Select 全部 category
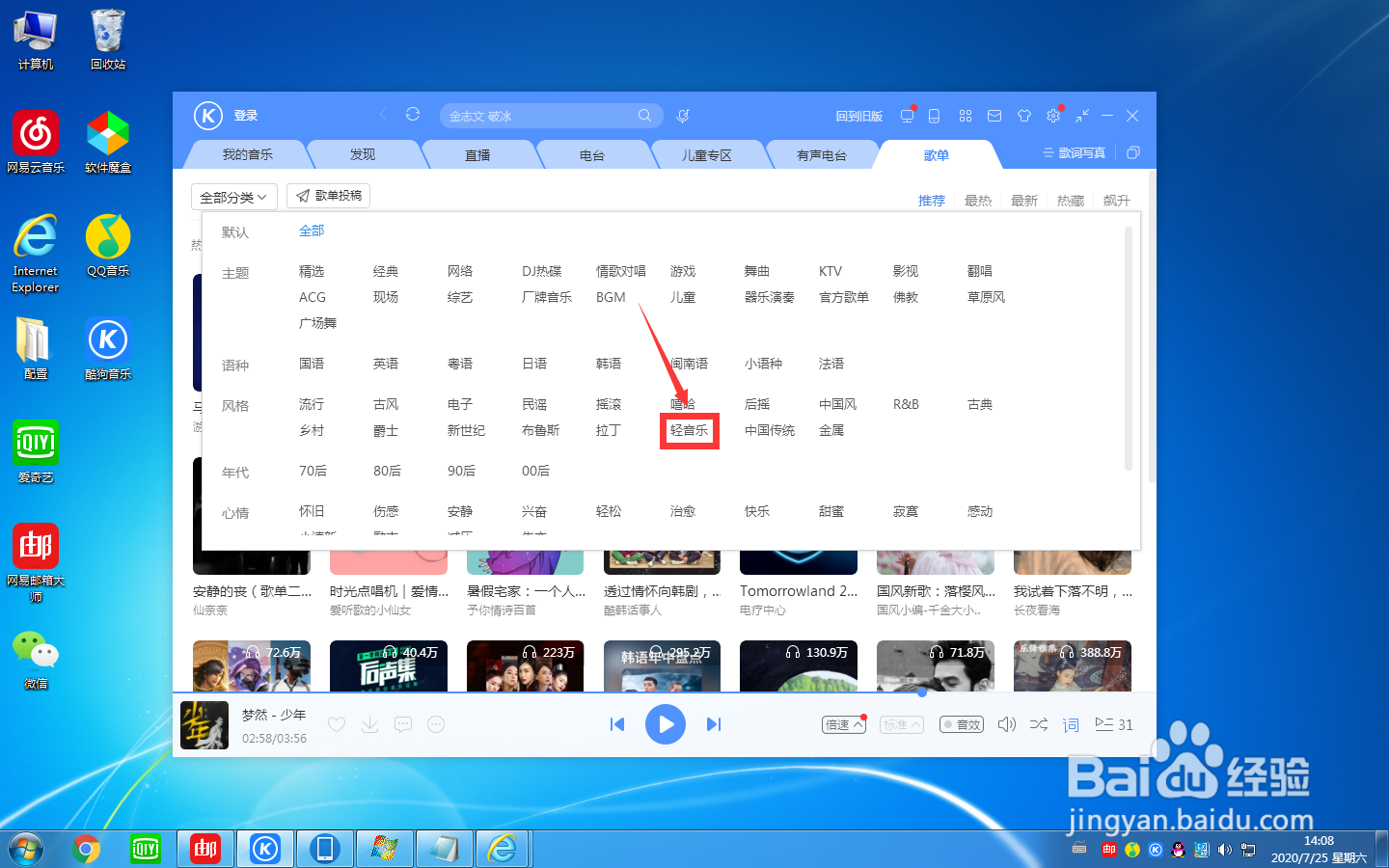The image size is (1389, 868). (312, 231)
